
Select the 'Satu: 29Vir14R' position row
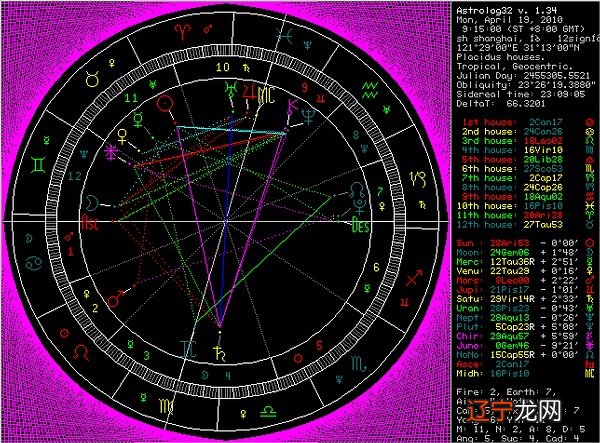525,299
